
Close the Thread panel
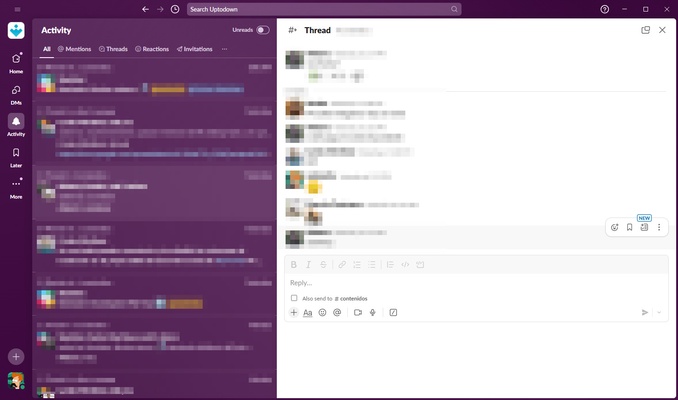tap(662, 30)
